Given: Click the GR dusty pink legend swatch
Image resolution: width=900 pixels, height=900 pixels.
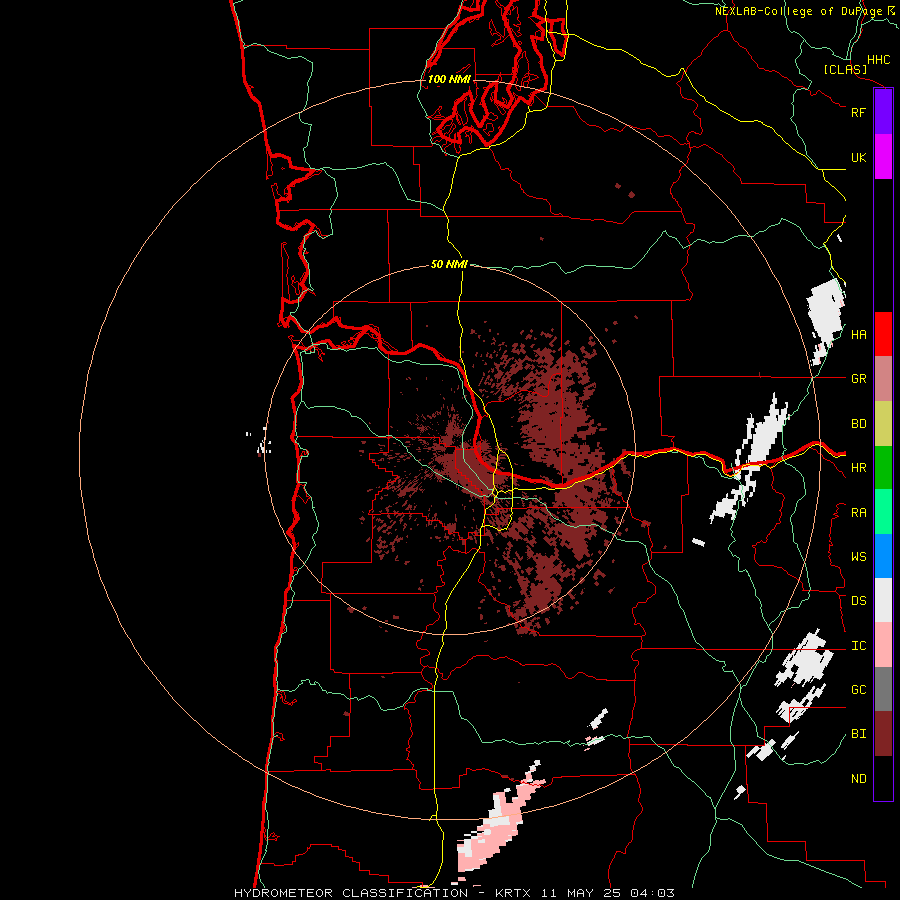Looking at the screenshot, I should coord(883,378).
